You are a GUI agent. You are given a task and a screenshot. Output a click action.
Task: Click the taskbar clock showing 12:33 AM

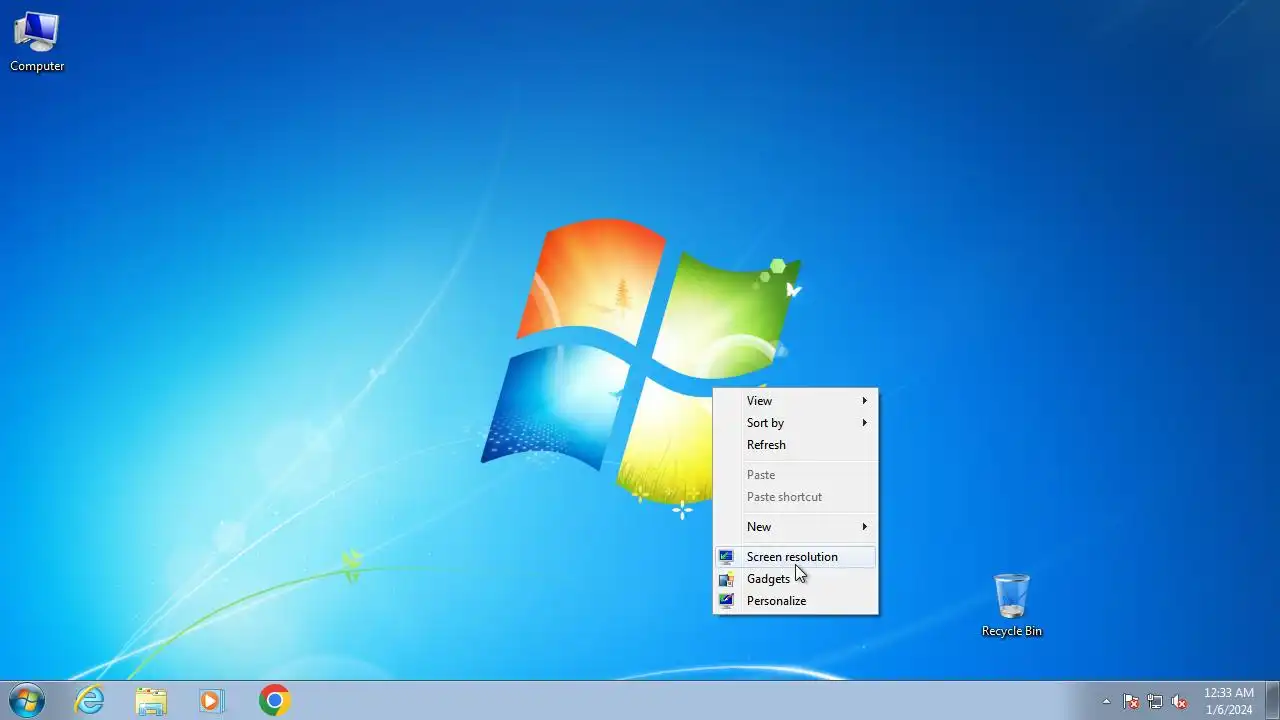coord(1229,700)
